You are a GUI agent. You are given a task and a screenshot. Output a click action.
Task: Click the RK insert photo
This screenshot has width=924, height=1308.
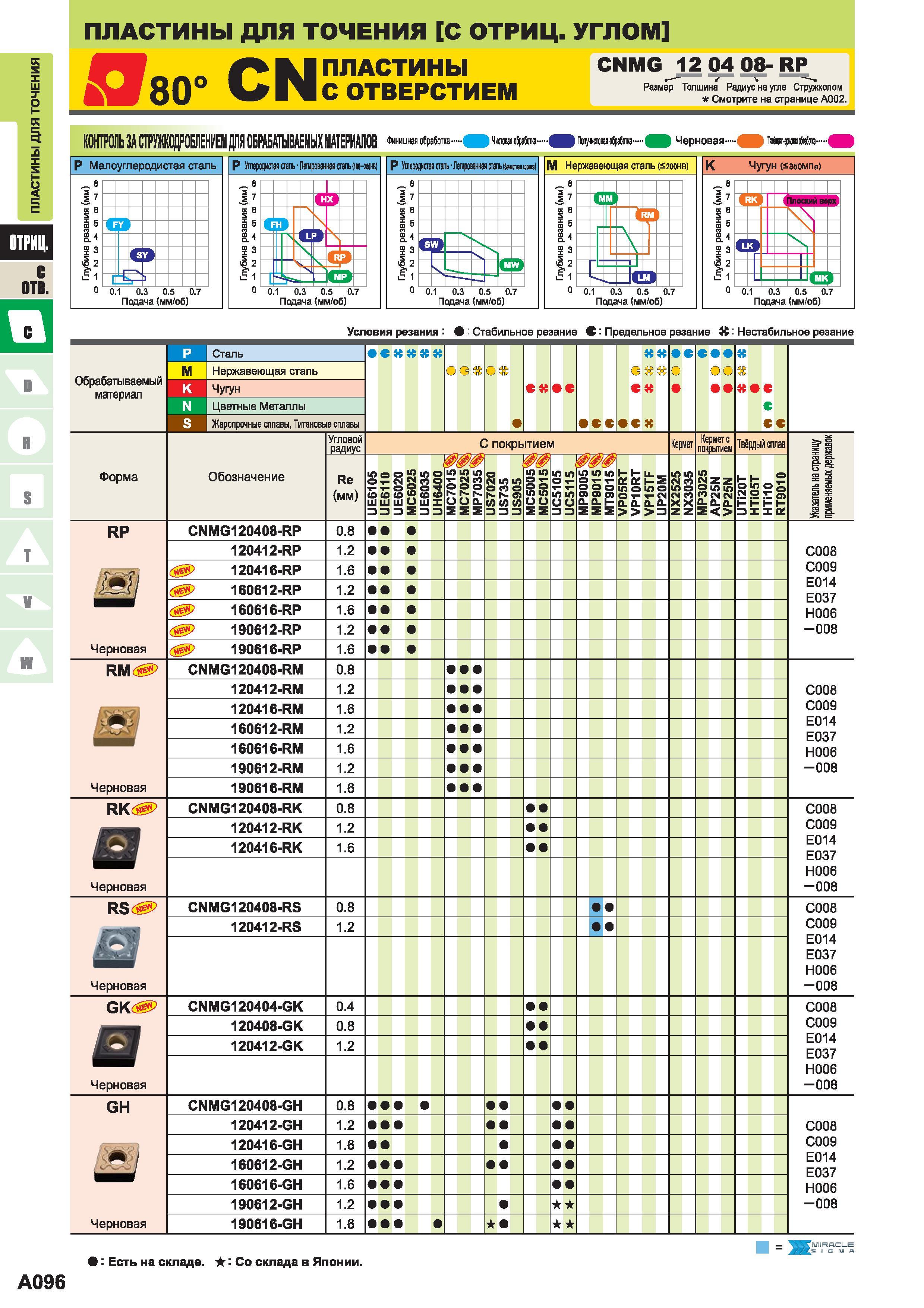(116, 848)
